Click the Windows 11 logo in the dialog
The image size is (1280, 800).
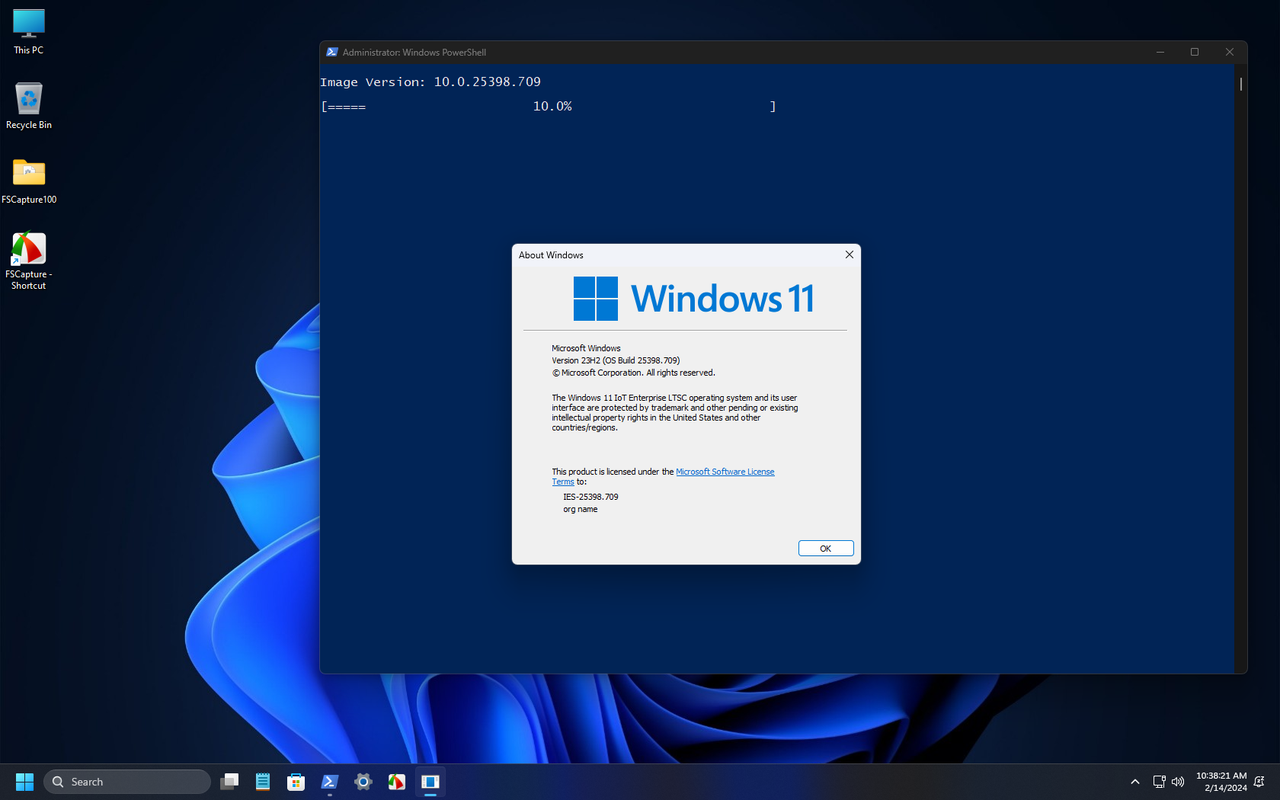tap(694, 298)
